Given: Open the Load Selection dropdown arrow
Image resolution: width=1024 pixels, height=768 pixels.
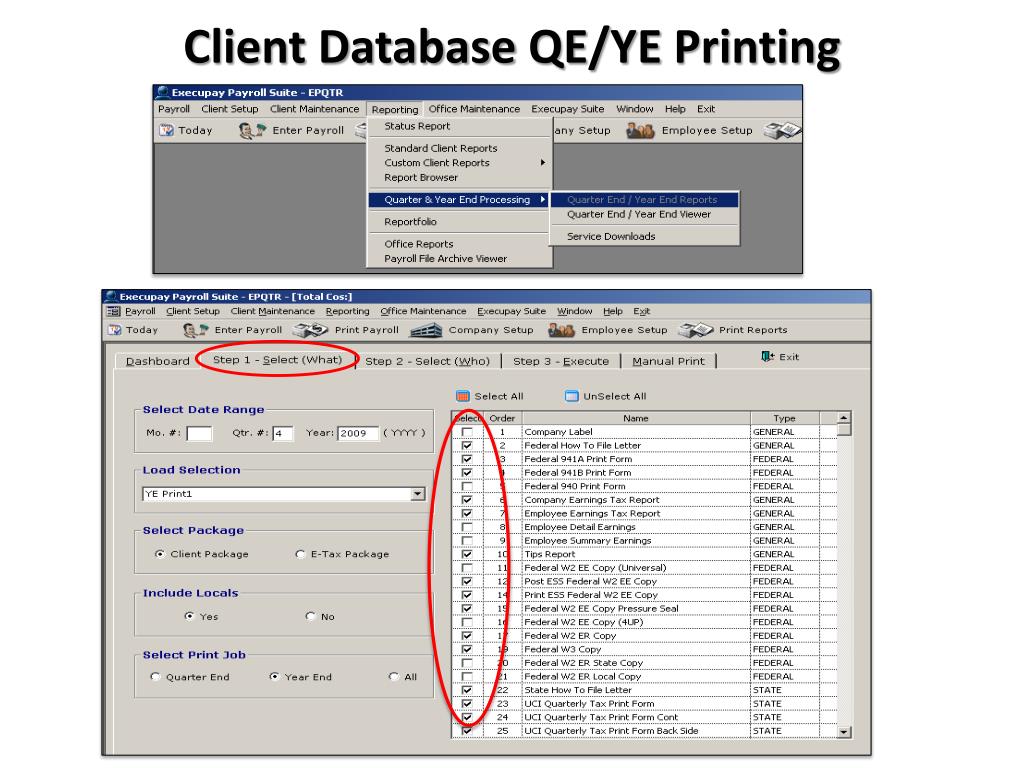Looking at the screenshot, I should tap(418, 494).
